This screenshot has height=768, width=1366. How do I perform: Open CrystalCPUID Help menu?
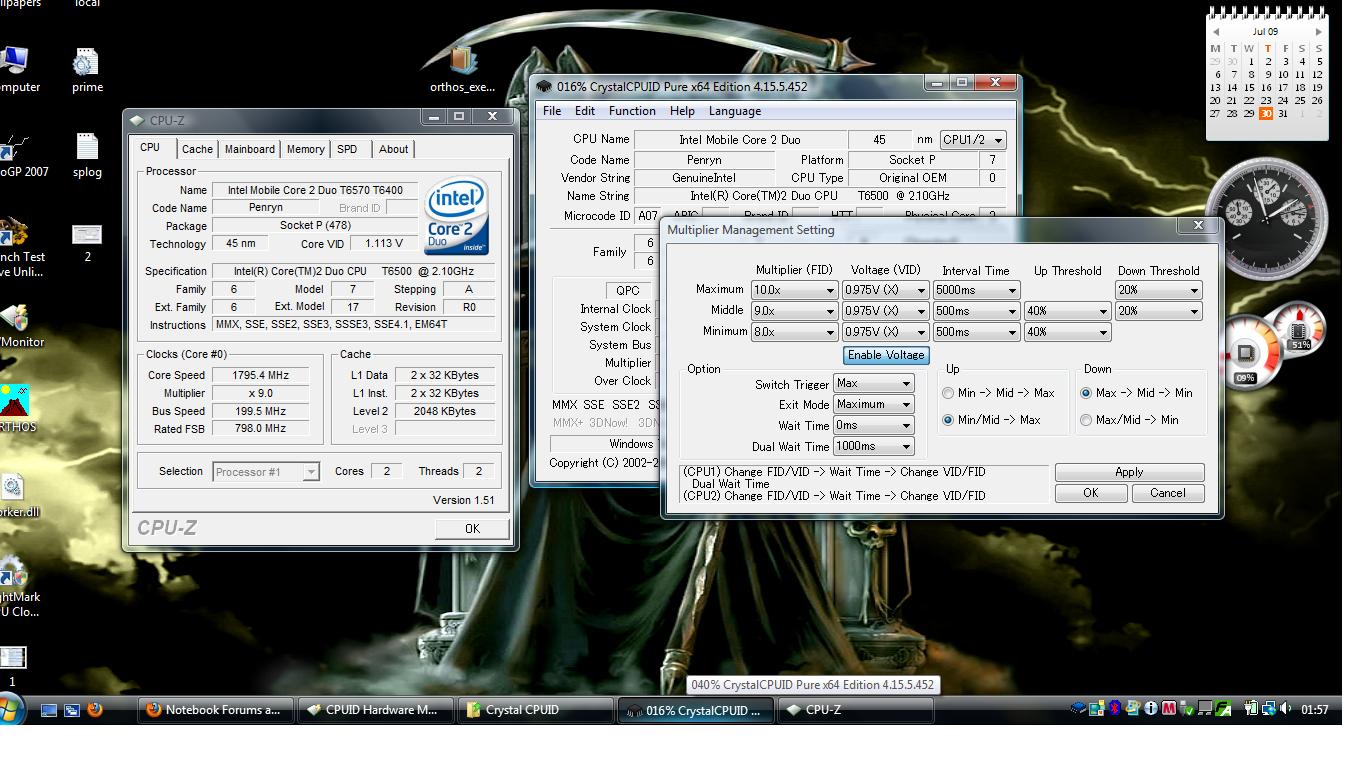682,111
